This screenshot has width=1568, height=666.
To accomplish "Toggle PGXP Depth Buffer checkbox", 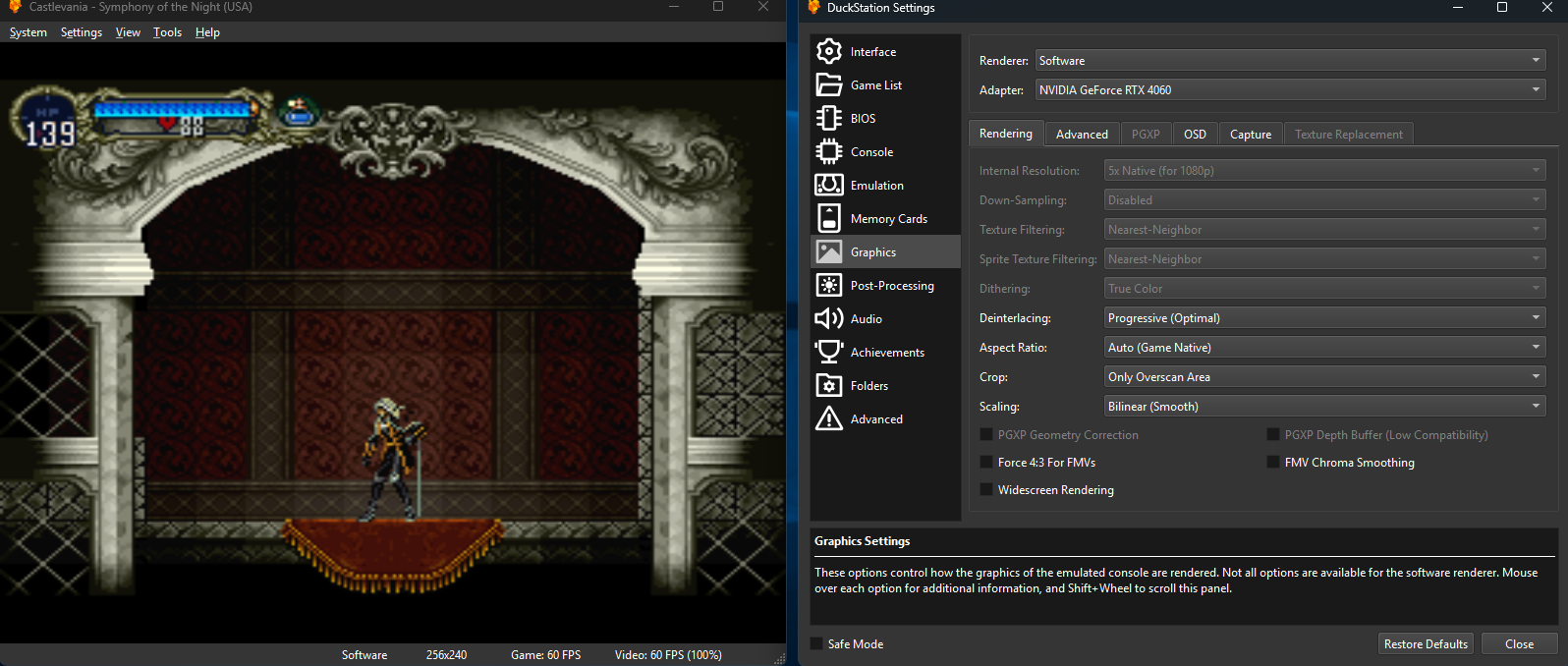I will [1273, 434].
